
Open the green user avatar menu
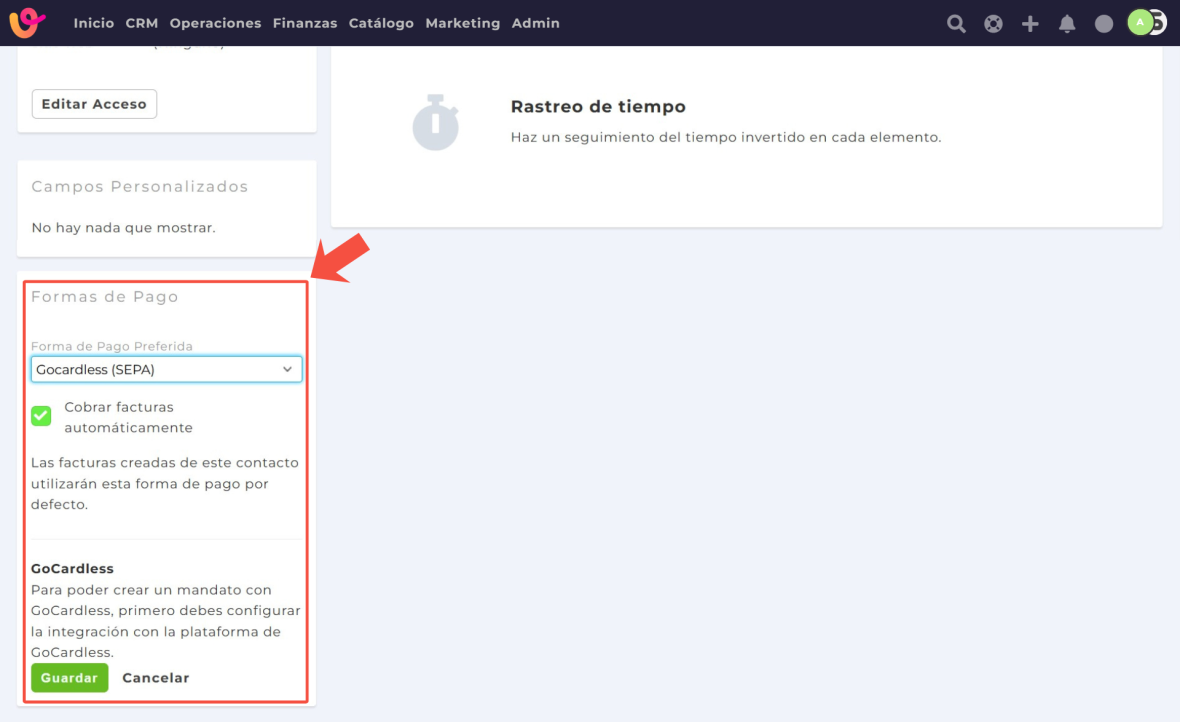(1140, 22)
